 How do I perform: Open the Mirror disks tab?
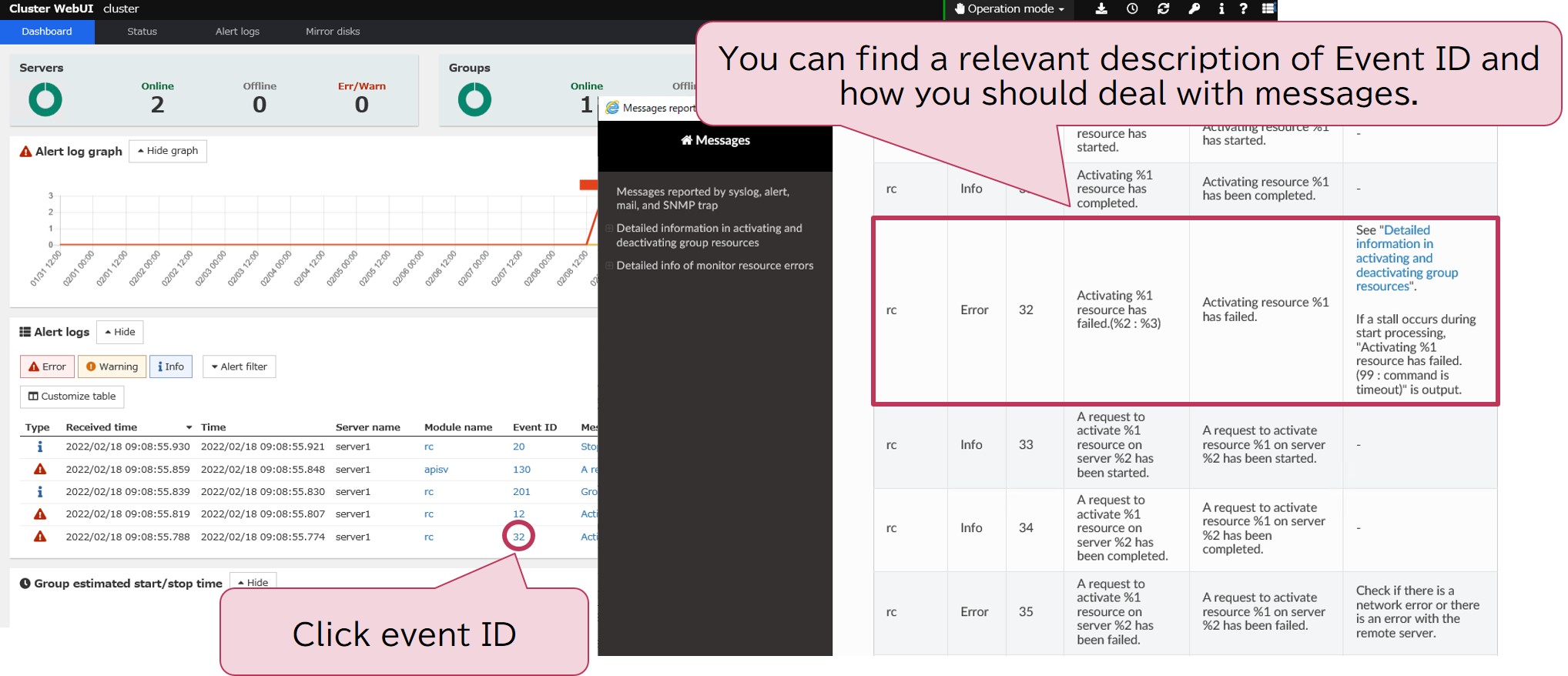[333, 32]
